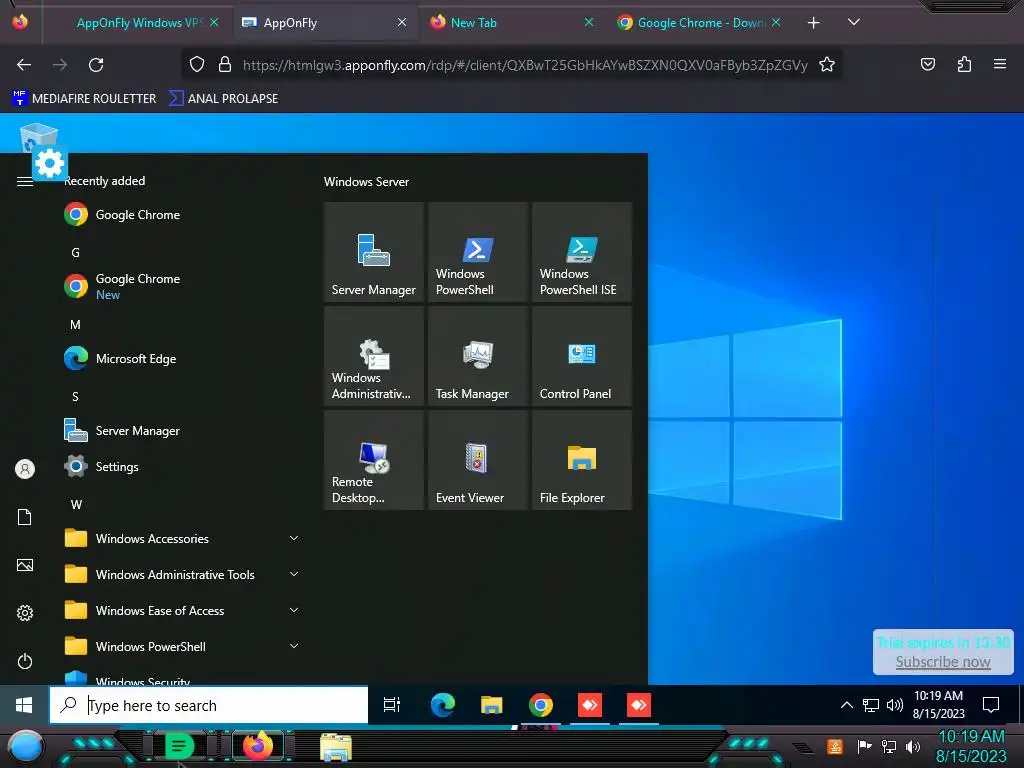Switch to the AppOnFly tab
This screenshot has width=1024, height=768.
pos(323,23)
